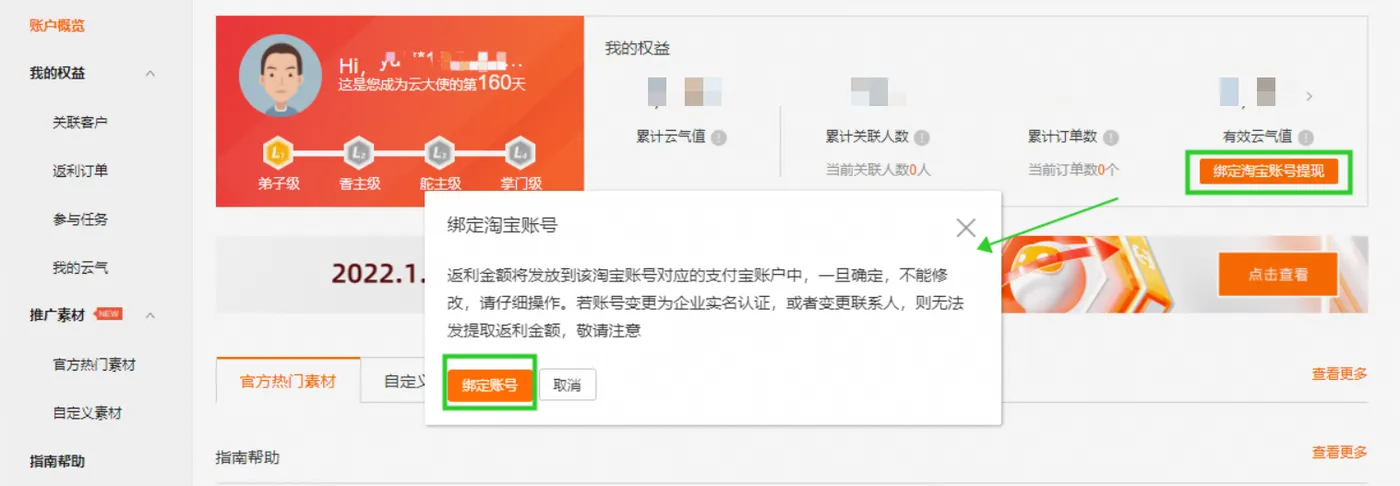Click info icon next to 累计关联人数

(x=922, y=137)
